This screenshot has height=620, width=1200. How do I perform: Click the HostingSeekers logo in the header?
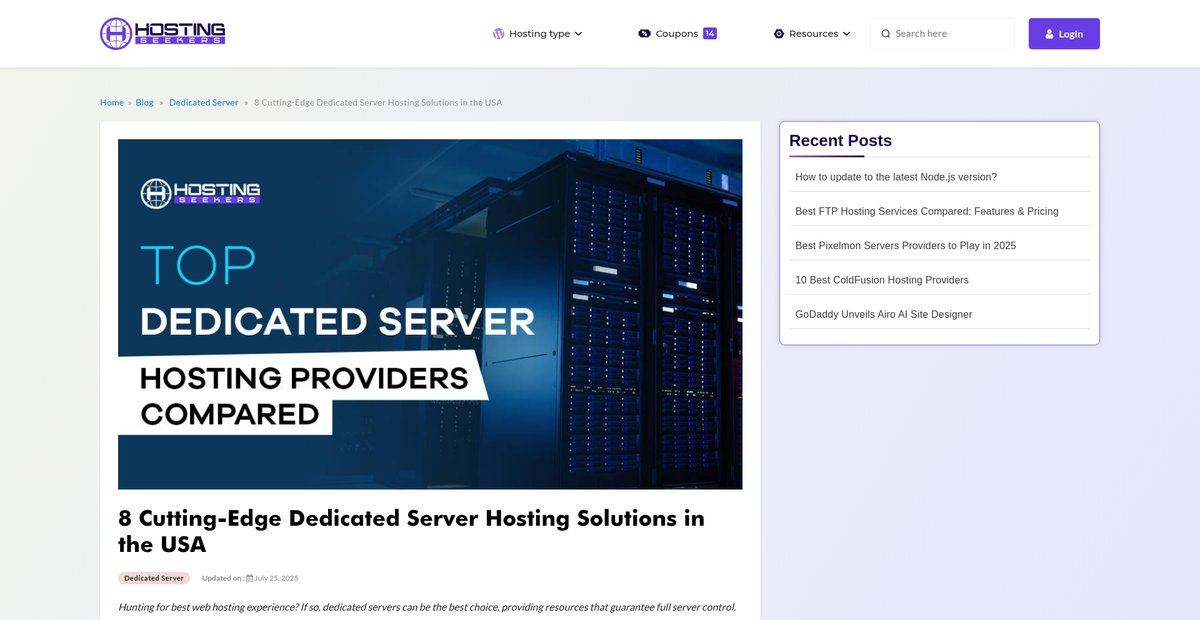point(163,33)
